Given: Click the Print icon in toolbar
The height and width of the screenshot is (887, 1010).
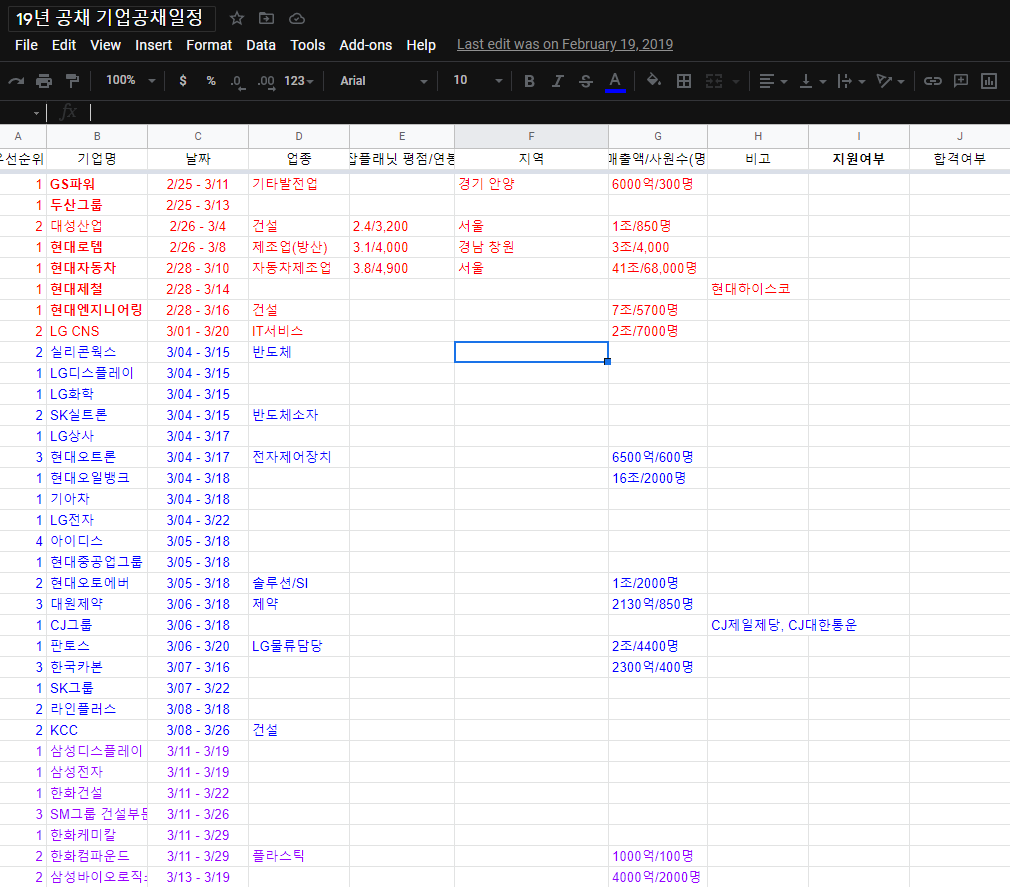Looking at the screenshot, I should pos(44,81).
